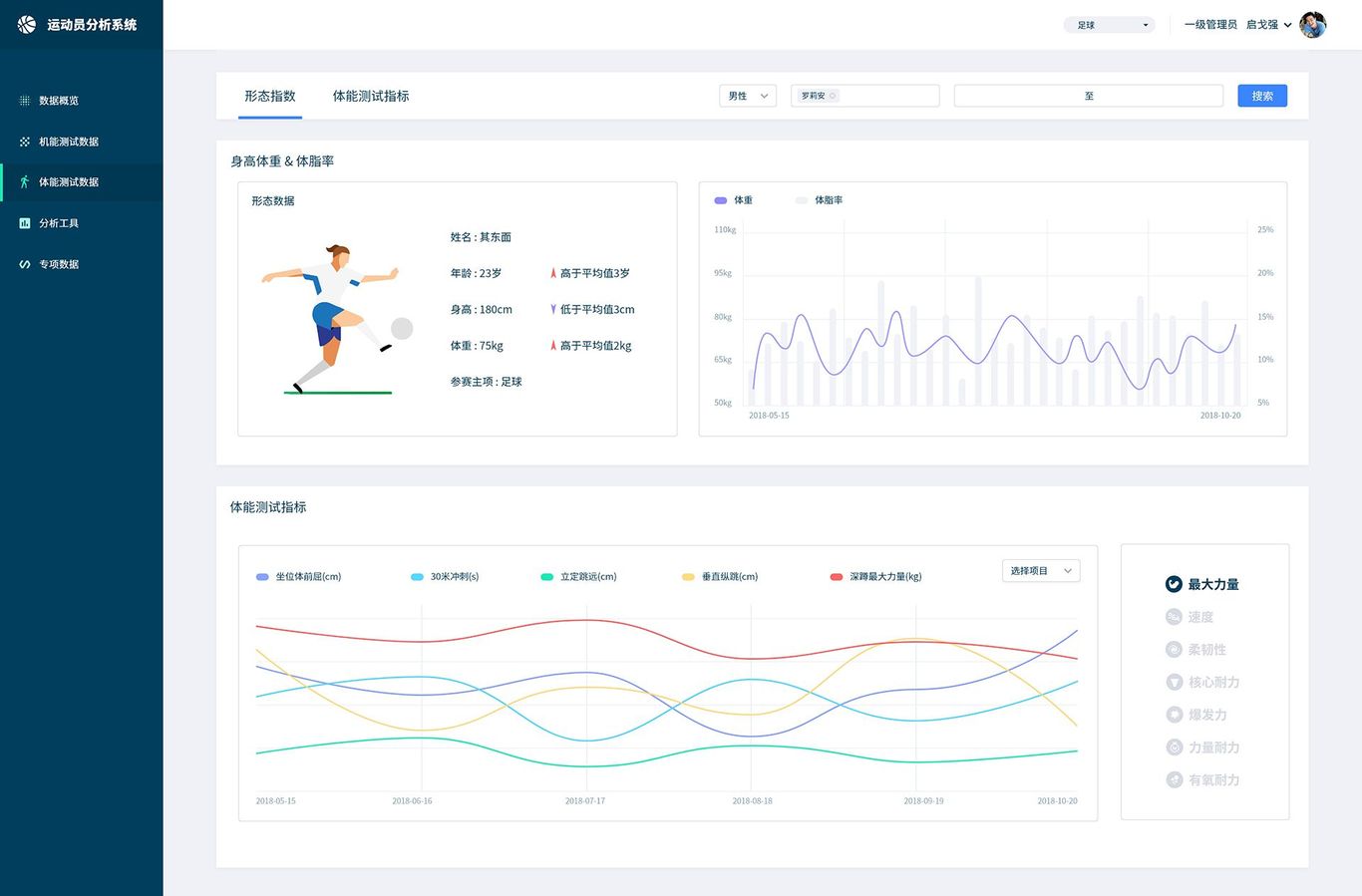Click the blue 搜索 button
The width and height of the screenshot is (1362, 896).
1262,96
